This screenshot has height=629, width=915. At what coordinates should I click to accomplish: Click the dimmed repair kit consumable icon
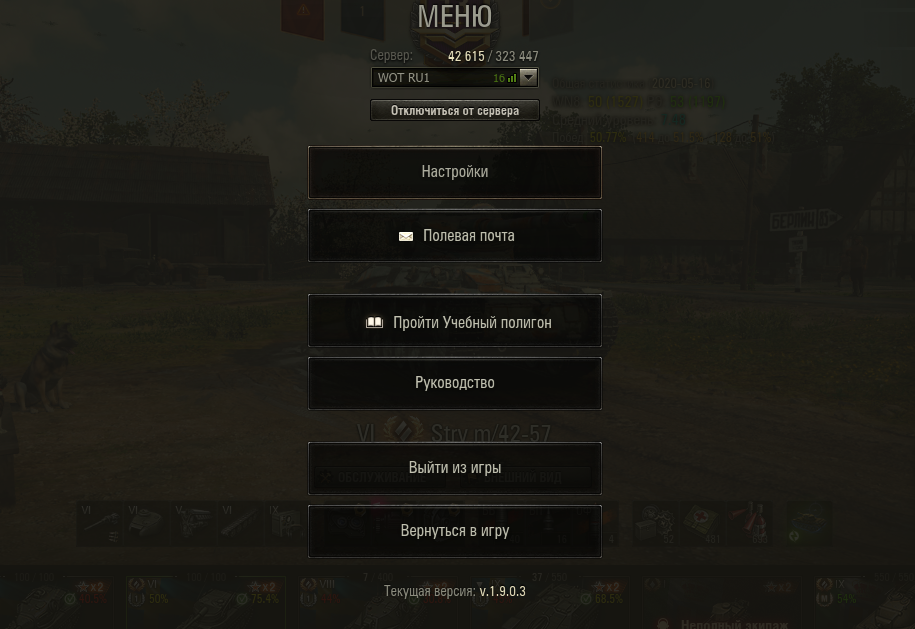click(x=655, y=523)
